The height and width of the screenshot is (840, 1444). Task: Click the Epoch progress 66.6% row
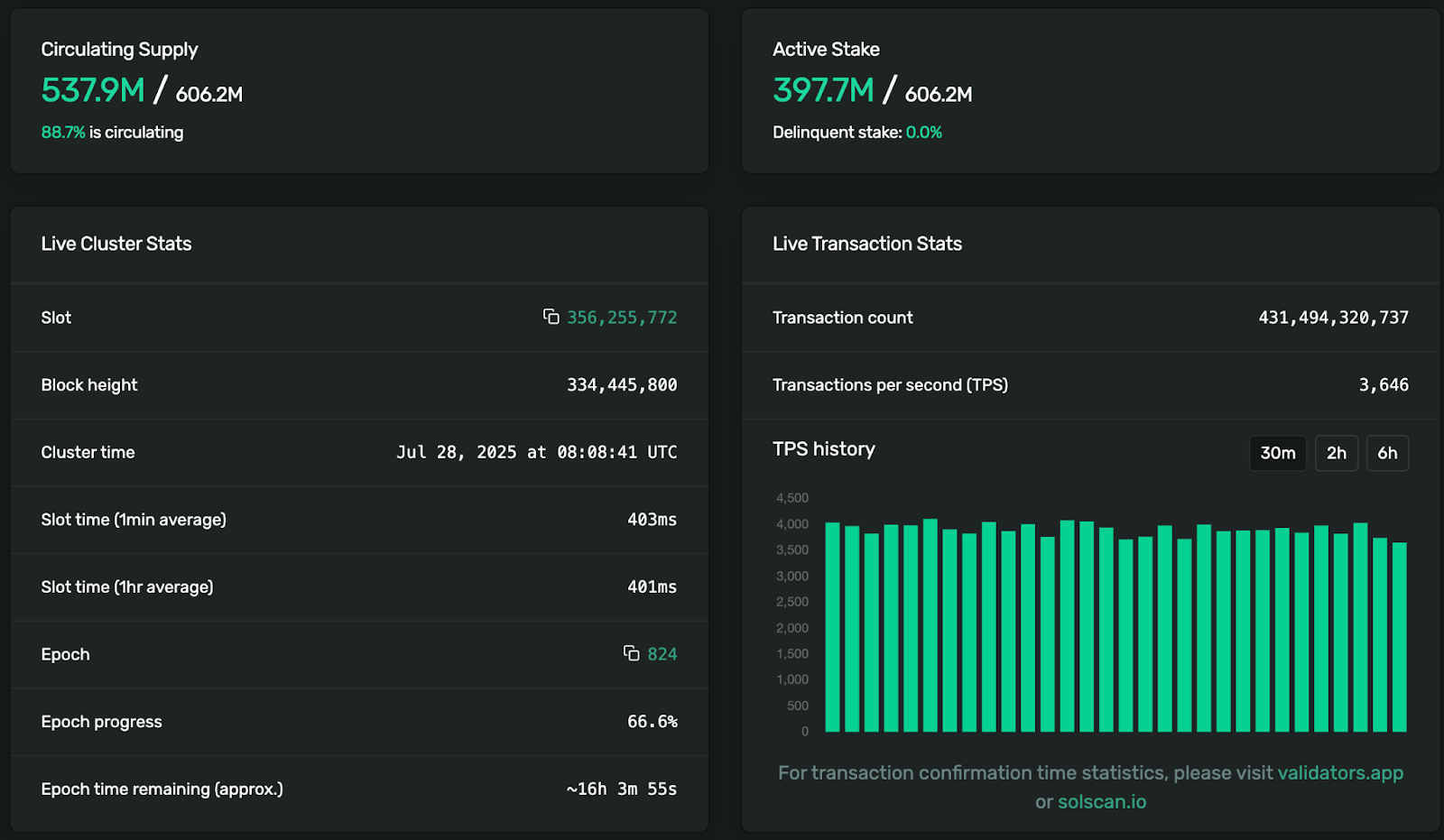652,721
